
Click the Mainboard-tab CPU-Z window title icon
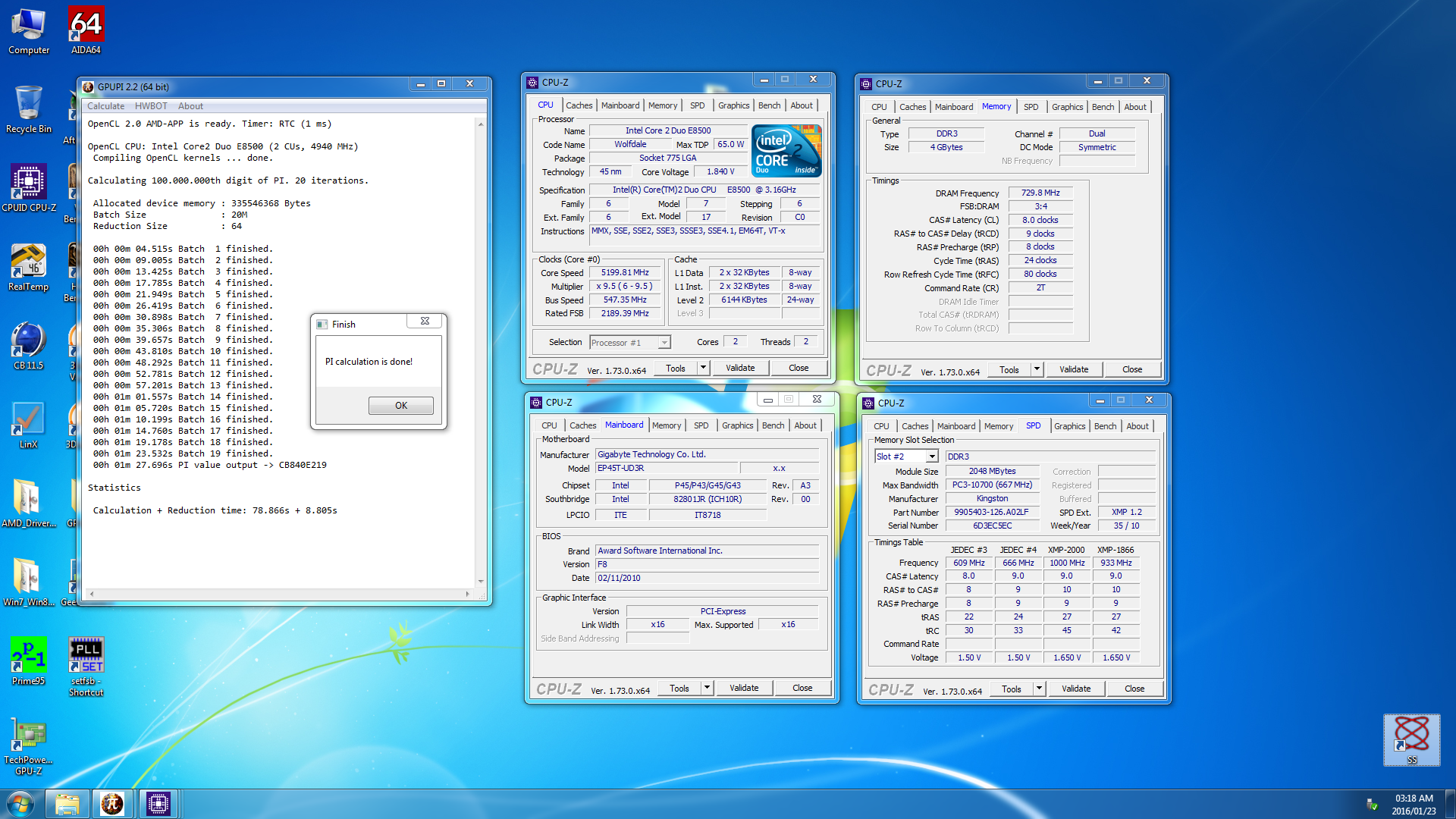pos(536,402)
